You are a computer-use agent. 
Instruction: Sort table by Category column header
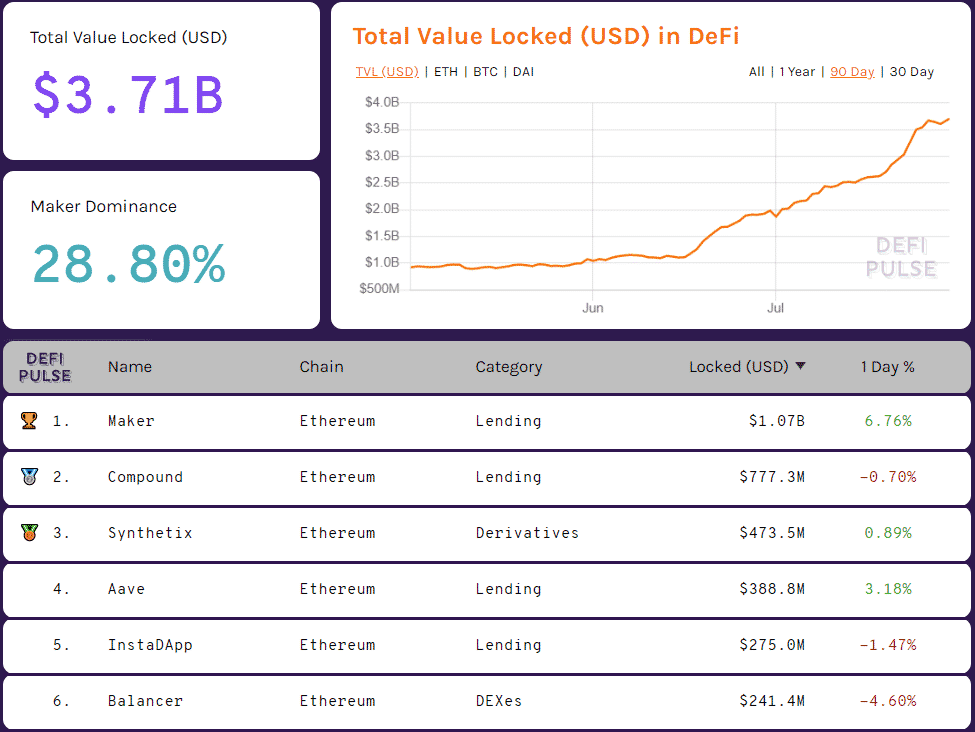click(x=508, y=367)
